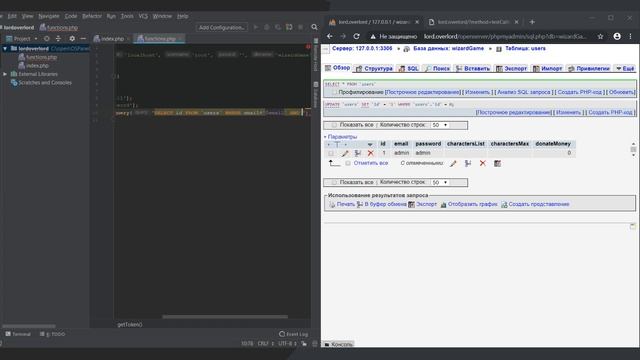Click export icon beside 'С отмеченными'
Viewport: 640px width, 360px height.
tap(497, 163)
